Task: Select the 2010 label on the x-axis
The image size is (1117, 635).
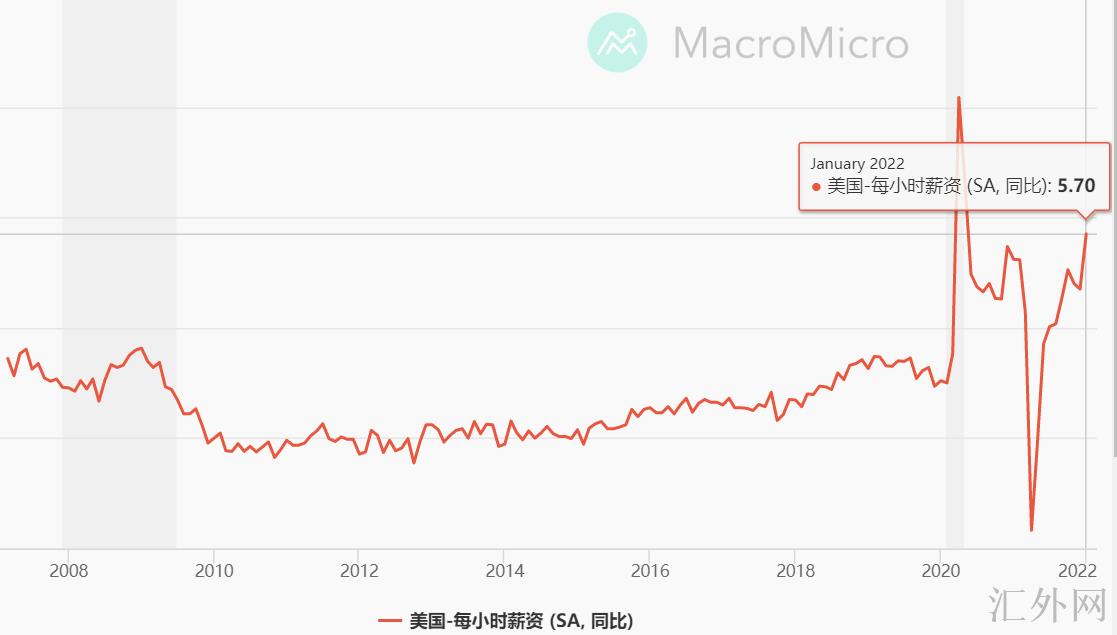Action: click(214, 572)
